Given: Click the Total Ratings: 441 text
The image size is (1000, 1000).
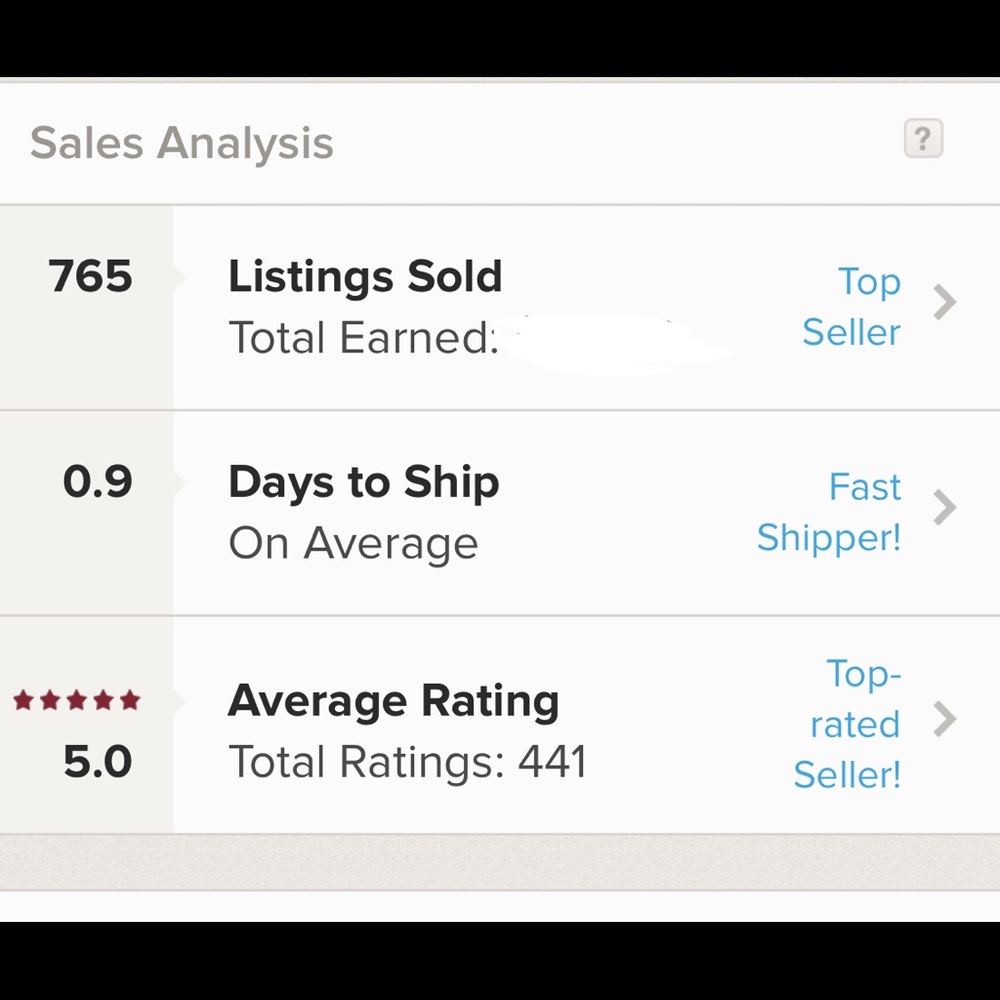Looking at the screenshot, I should pyautogui.click(x=407, y=763).
